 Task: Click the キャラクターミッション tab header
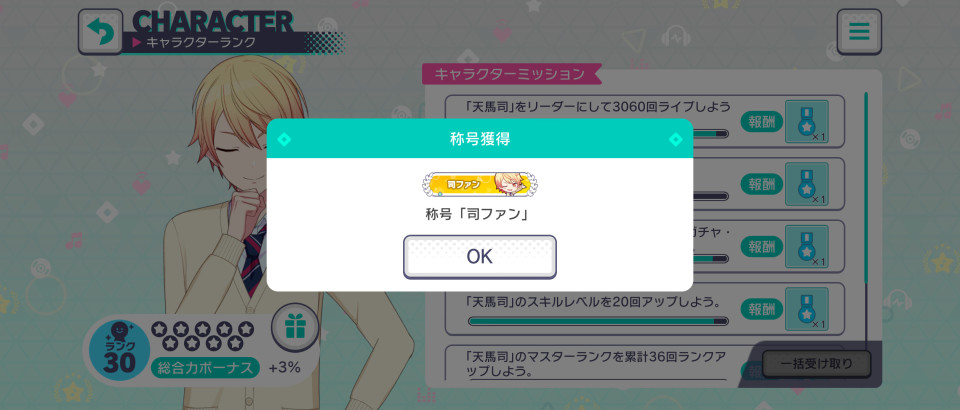(x=512, y=74)
